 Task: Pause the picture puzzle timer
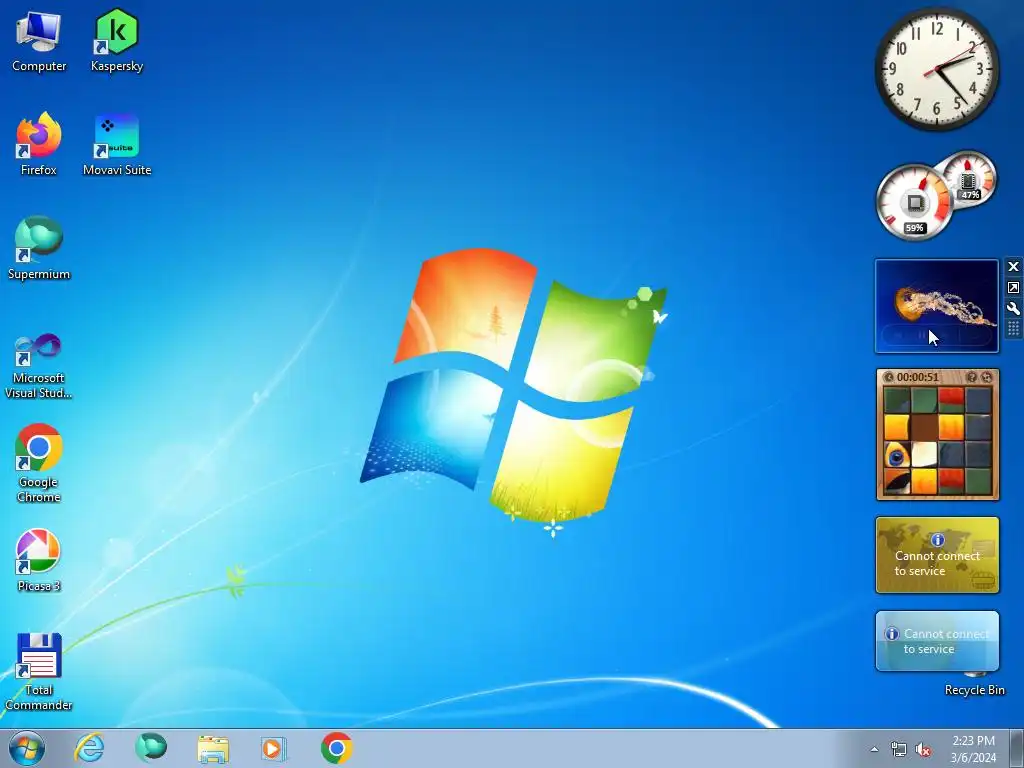coord(888,377)
